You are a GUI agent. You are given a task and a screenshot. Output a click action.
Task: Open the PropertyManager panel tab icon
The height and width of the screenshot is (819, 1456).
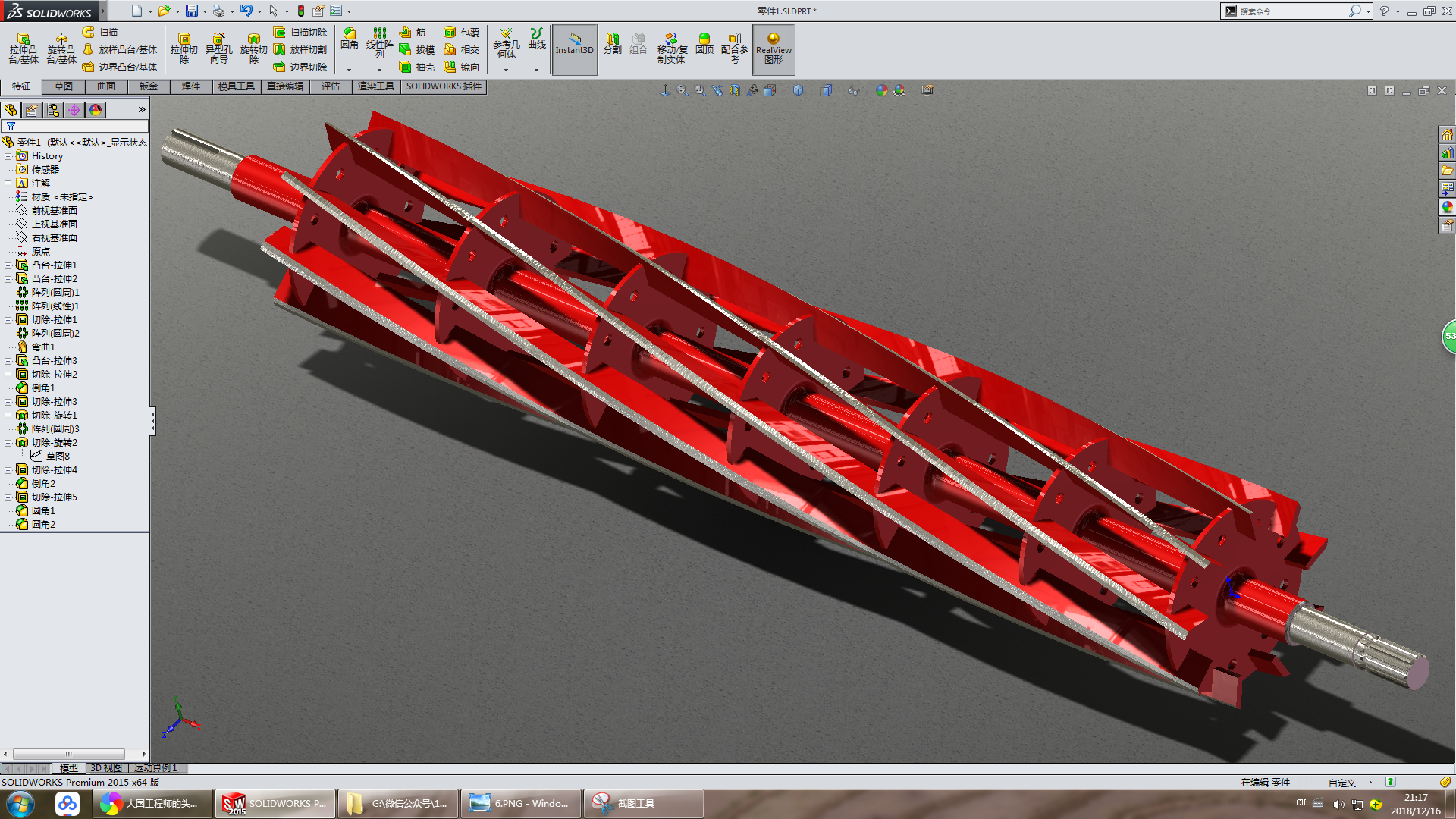pos(32,110)
